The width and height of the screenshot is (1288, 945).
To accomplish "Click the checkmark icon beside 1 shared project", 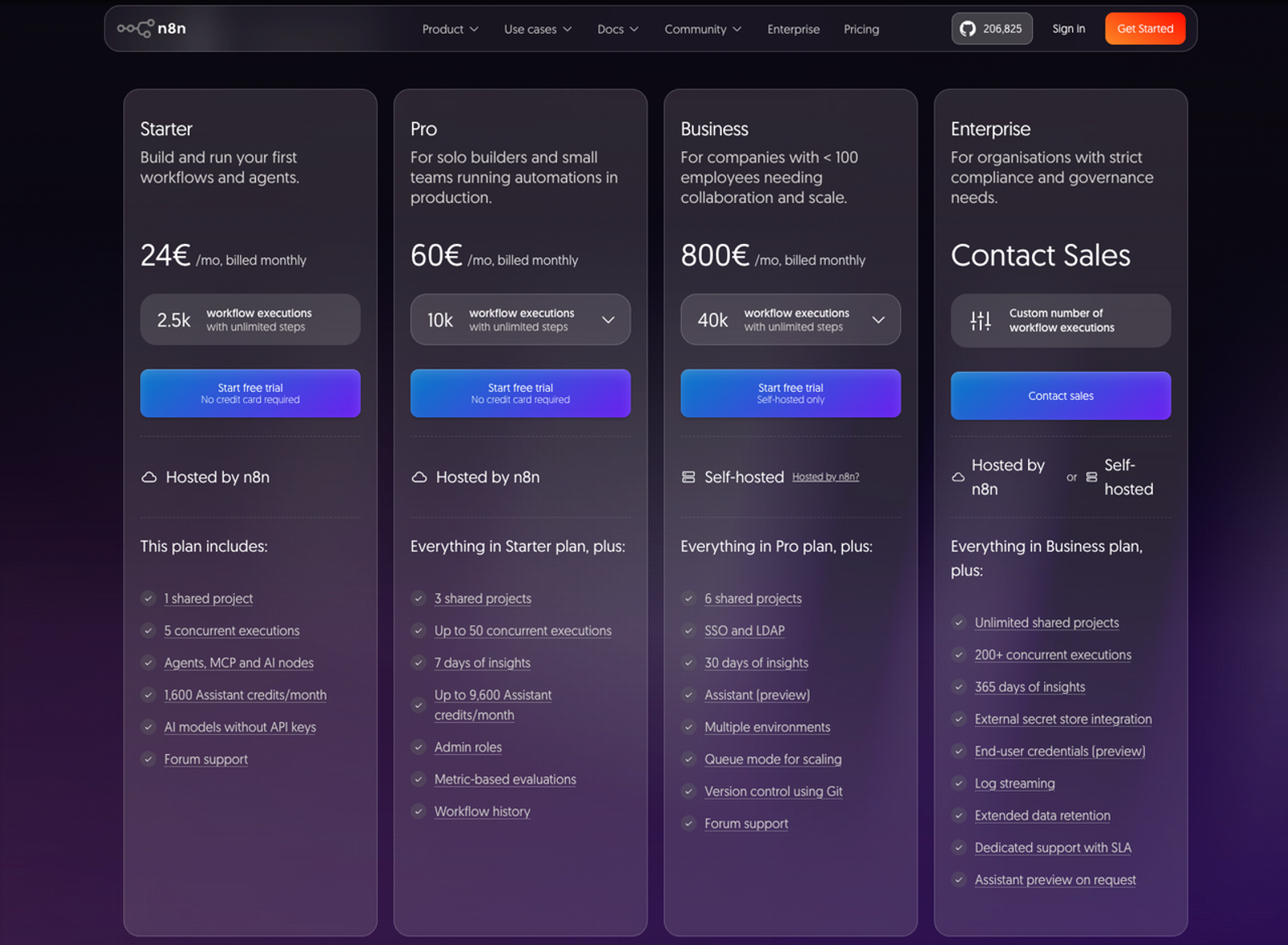I will click(x=148, y=598).
